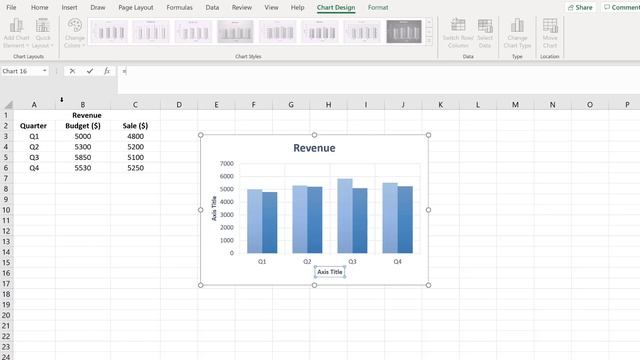Click the Revenue chart title
Screen dimensions: 640x360
tap(314, 148)
